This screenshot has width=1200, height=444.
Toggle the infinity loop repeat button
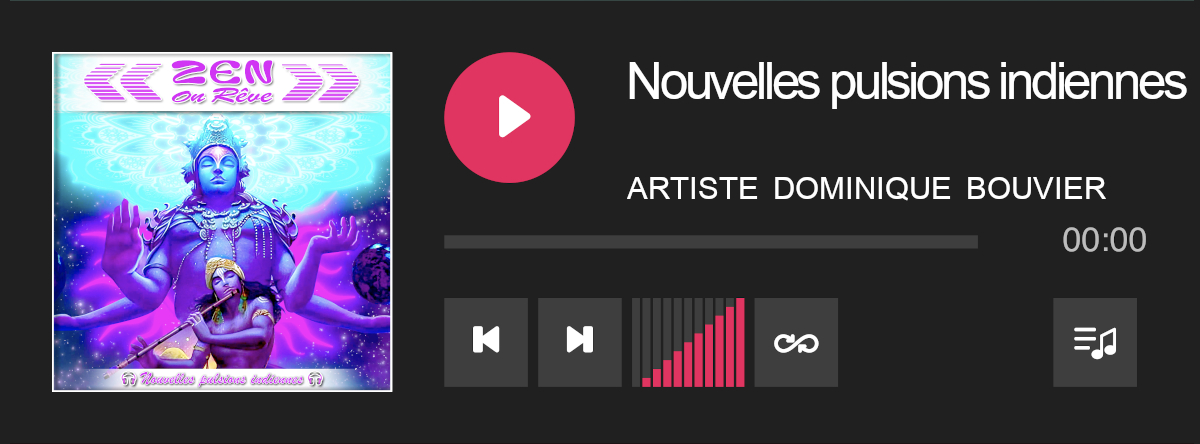pos(796,342)
